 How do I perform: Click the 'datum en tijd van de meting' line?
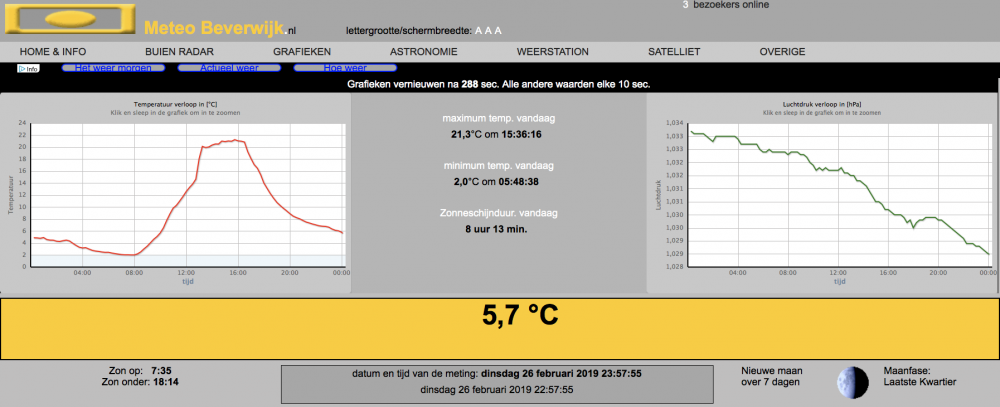(x=497, y=374)
